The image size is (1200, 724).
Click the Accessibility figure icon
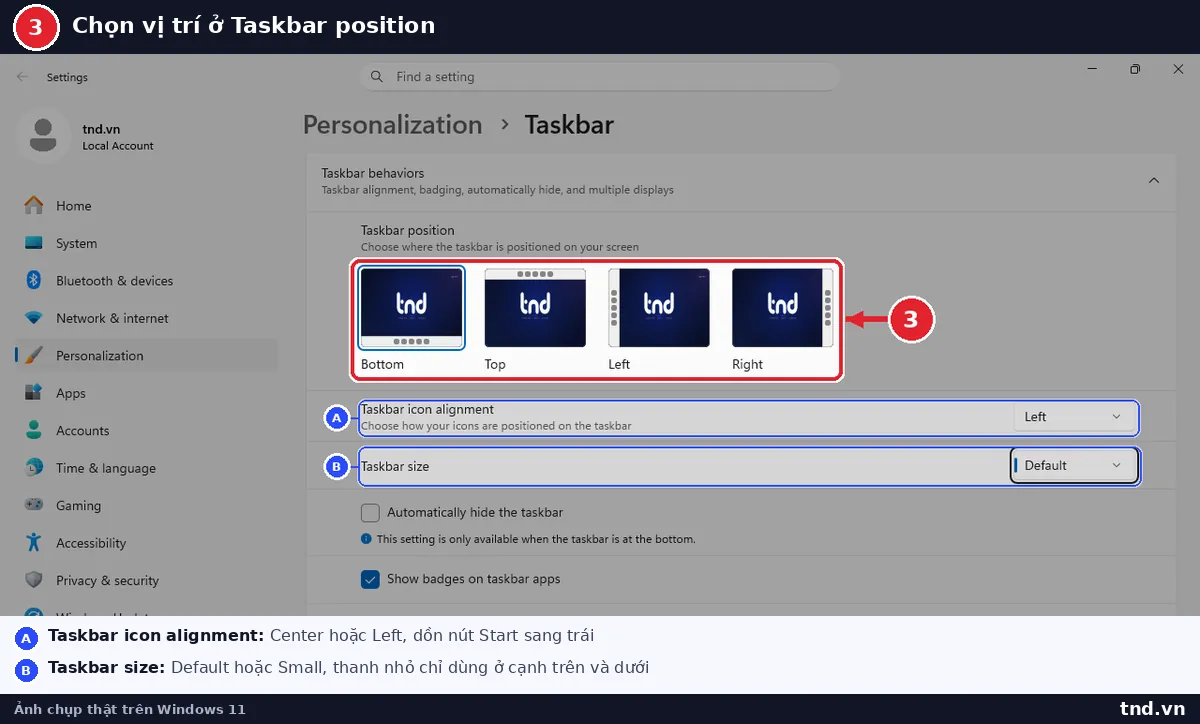pos(34,543)
